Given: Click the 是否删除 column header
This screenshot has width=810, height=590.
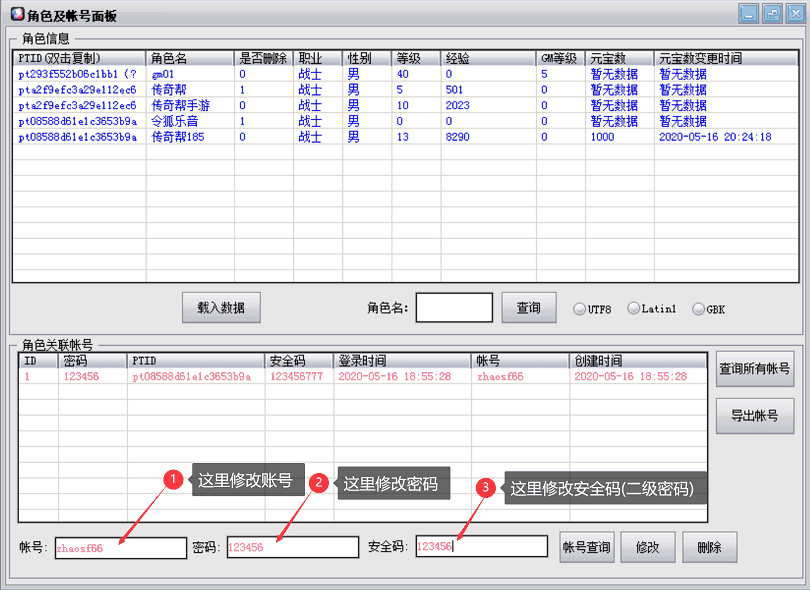Looking at the screenshot, I should coord(263,58).
